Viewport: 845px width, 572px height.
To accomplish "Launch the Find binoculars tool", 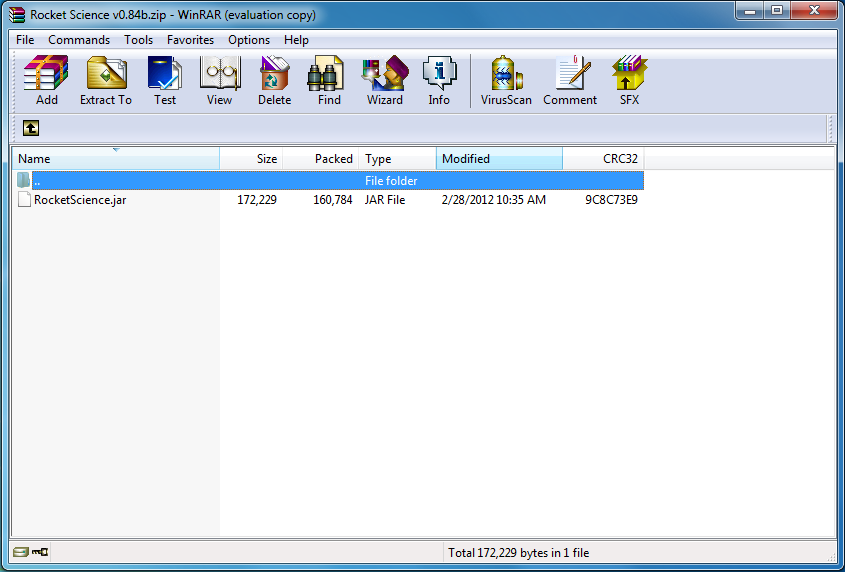I will coord(329,80).
